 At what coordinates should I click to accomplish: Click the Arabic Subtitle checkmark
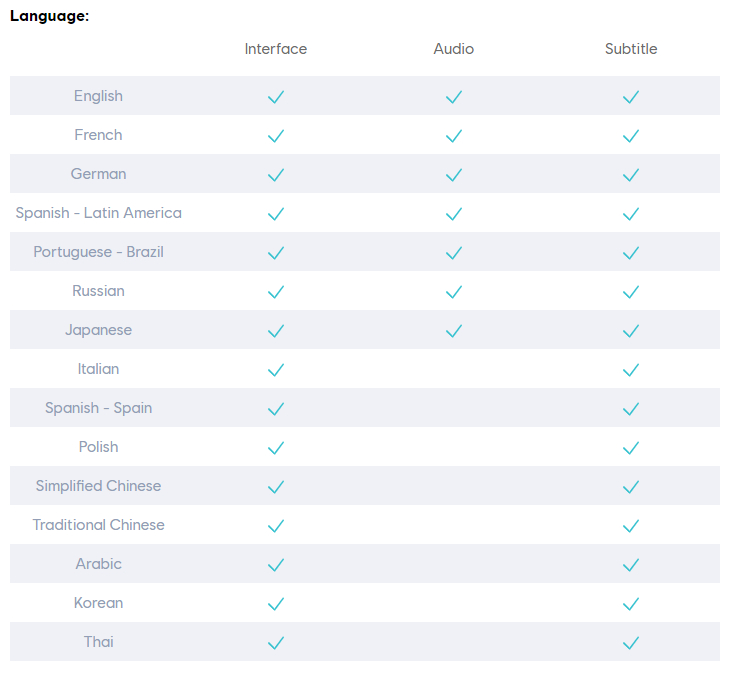click(631, 565)
